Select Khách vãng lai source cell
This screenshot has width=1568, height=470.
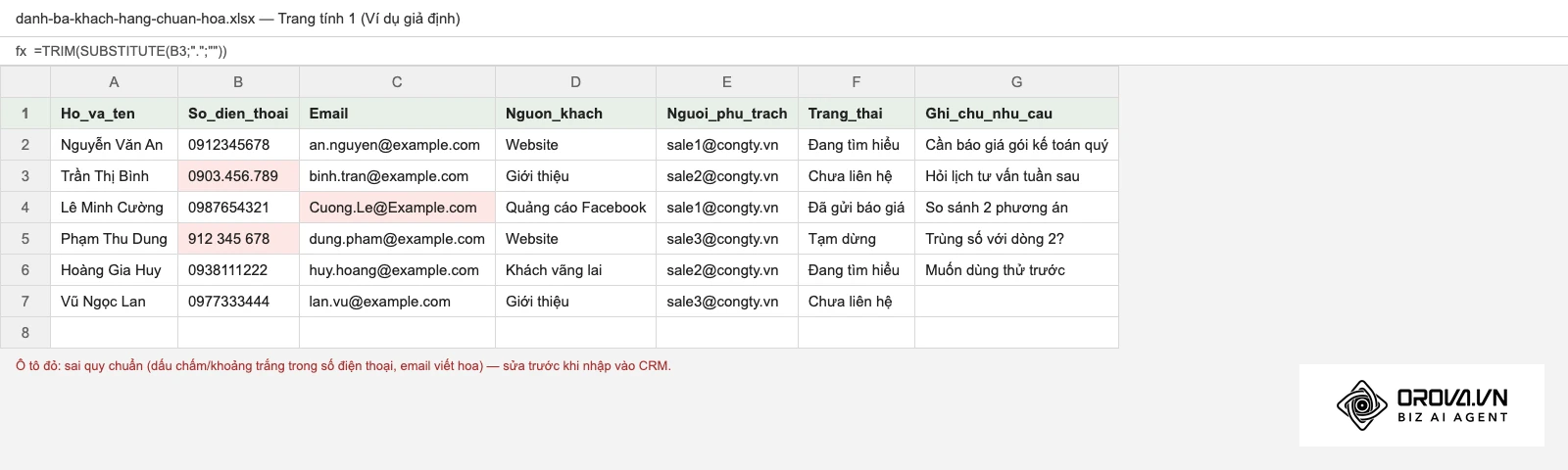(x=575, y=270)
